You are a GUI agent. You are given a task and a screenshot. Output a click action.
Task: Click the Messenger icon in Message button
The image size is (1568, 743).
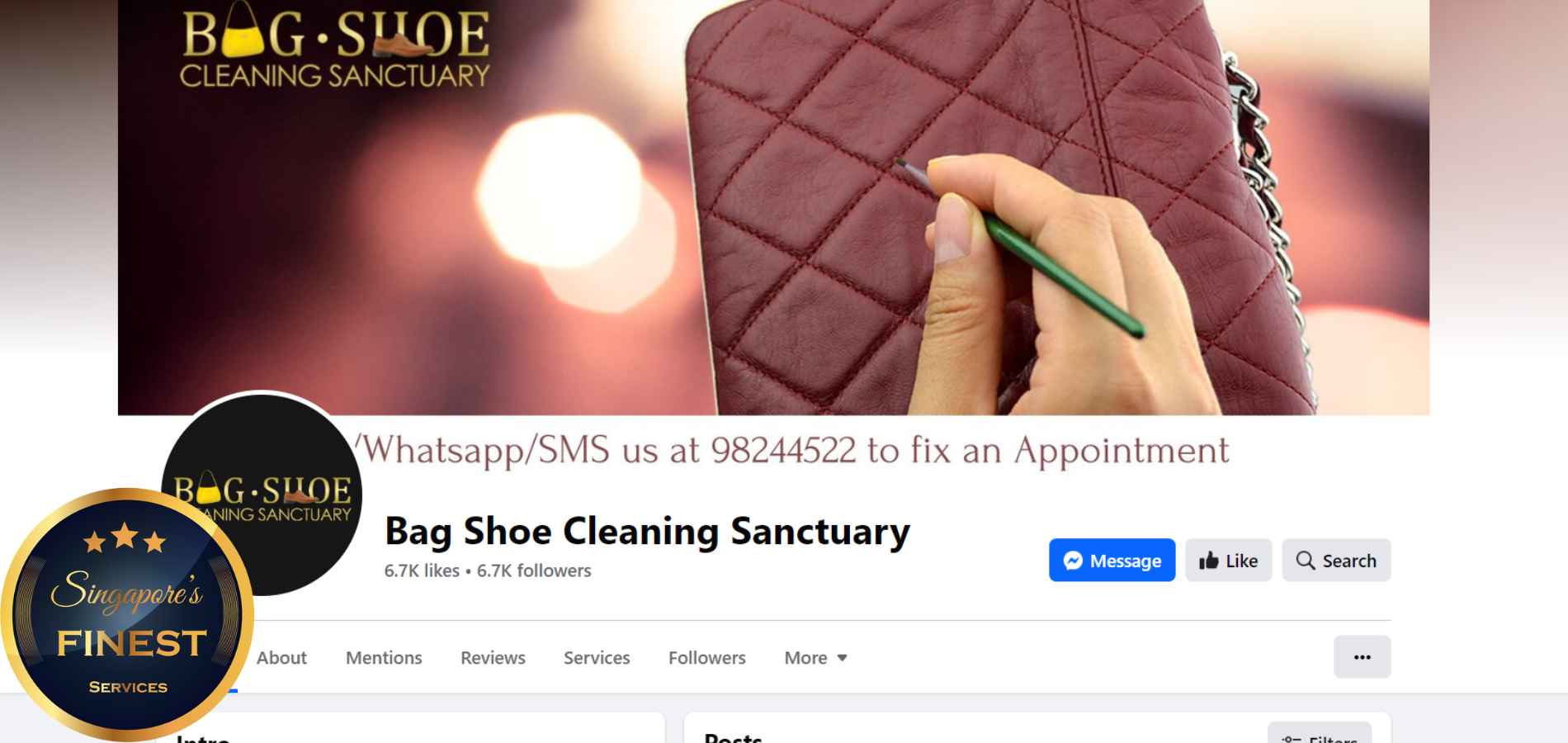1073,561
